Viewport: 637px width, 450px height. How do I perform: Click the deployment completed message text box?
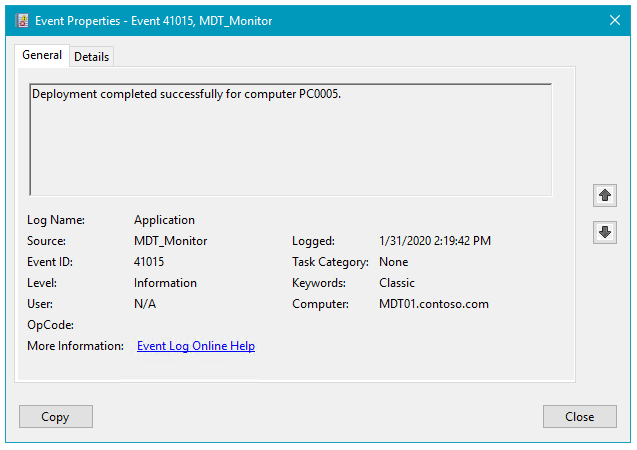[290, 139]
